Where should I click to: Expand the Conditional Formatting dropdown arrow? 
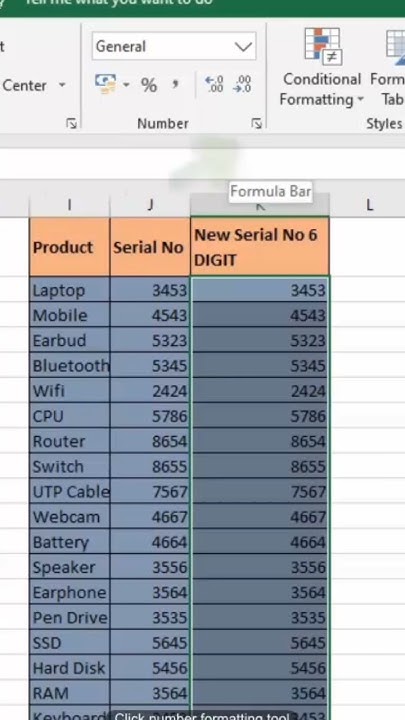tap(360, 99)
